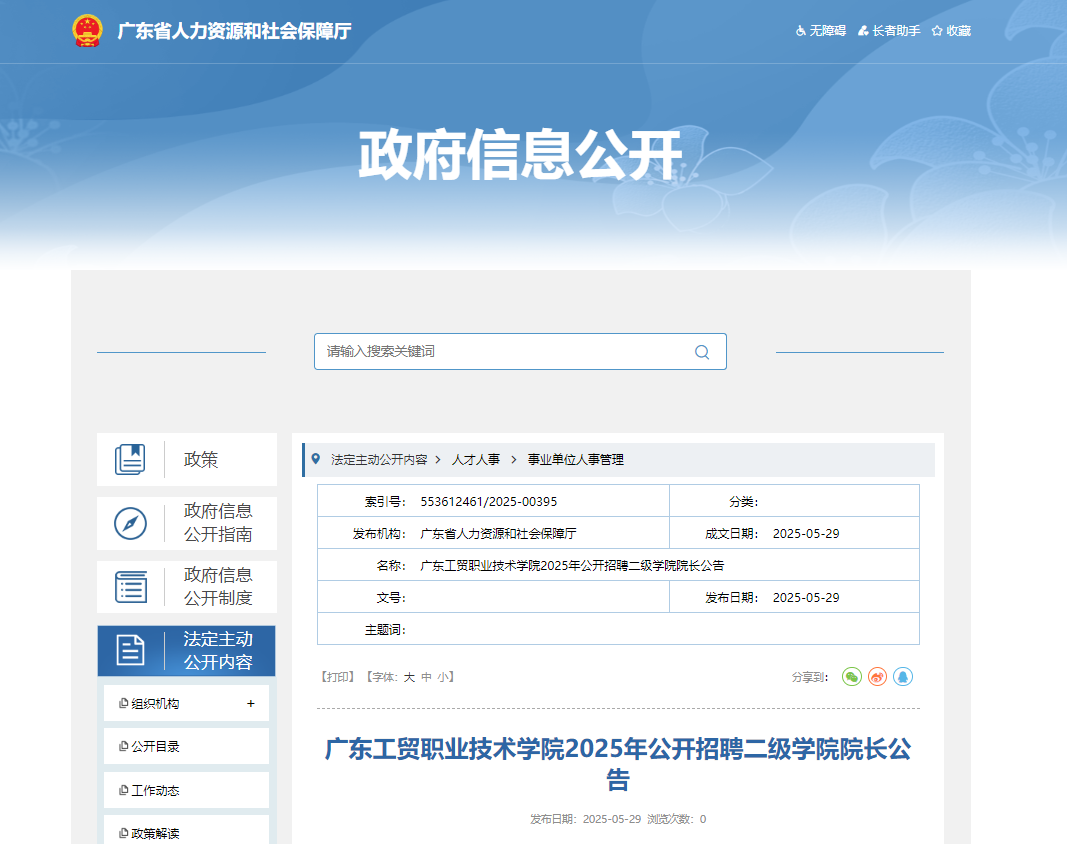Screen dimensions: 1067x844
Task: Click the 打印 print link
Action: click(x=338, y=677)
